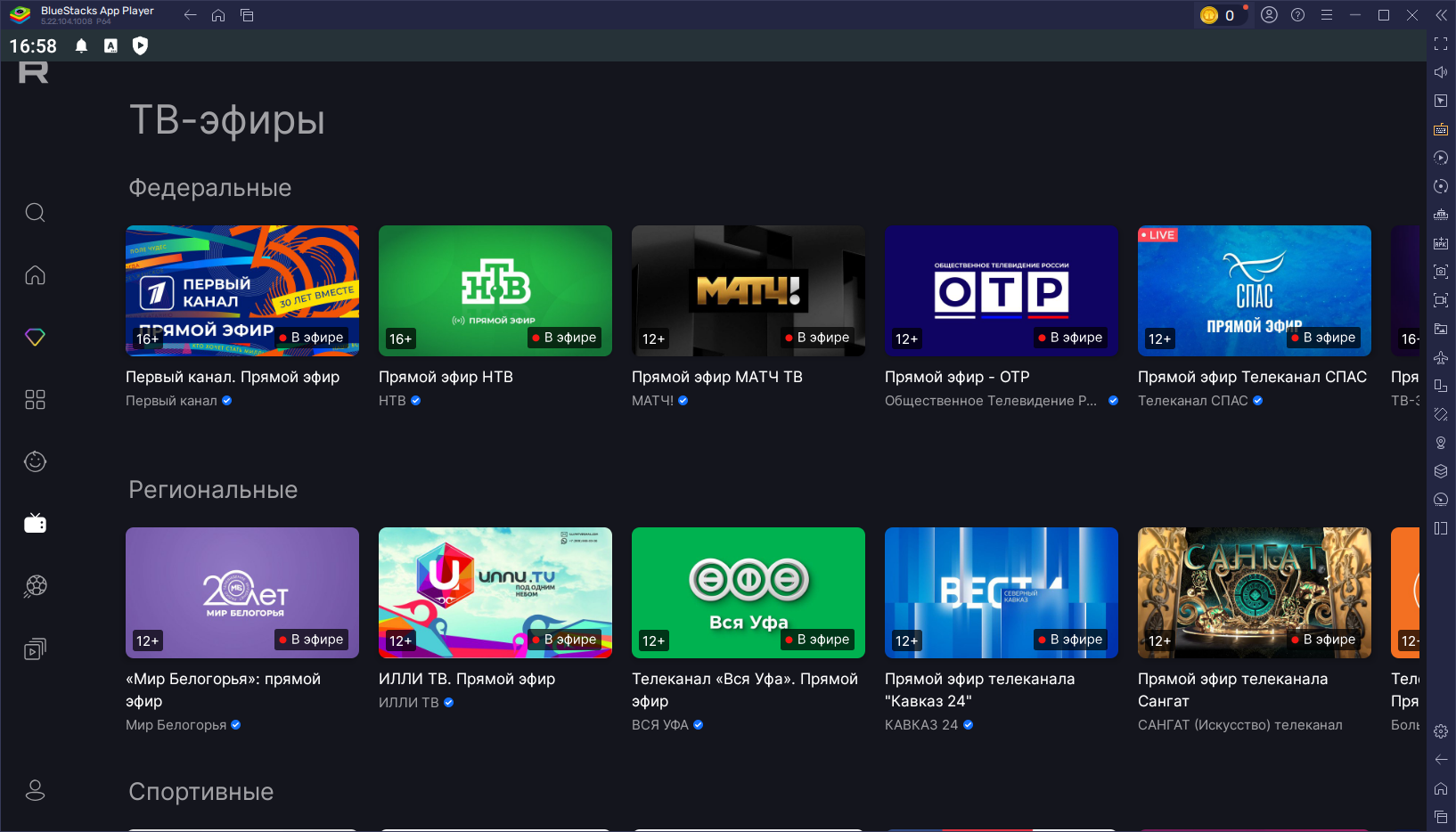1456x832 pixels.
Task: Click the R logo at the top left
Action: (x=33, y=72)
